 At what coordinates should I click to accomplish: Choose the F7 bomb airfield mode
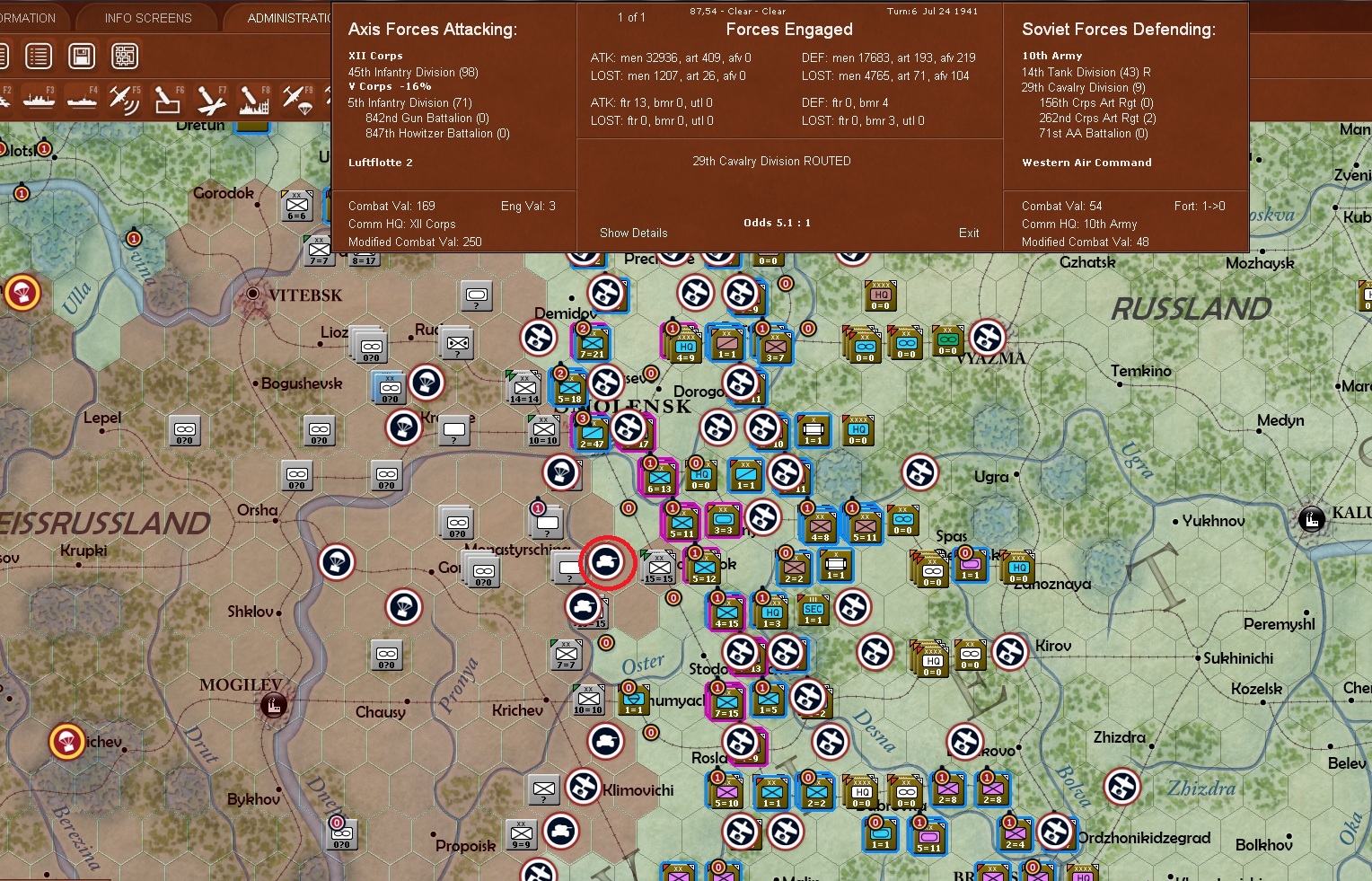point(211,99)
